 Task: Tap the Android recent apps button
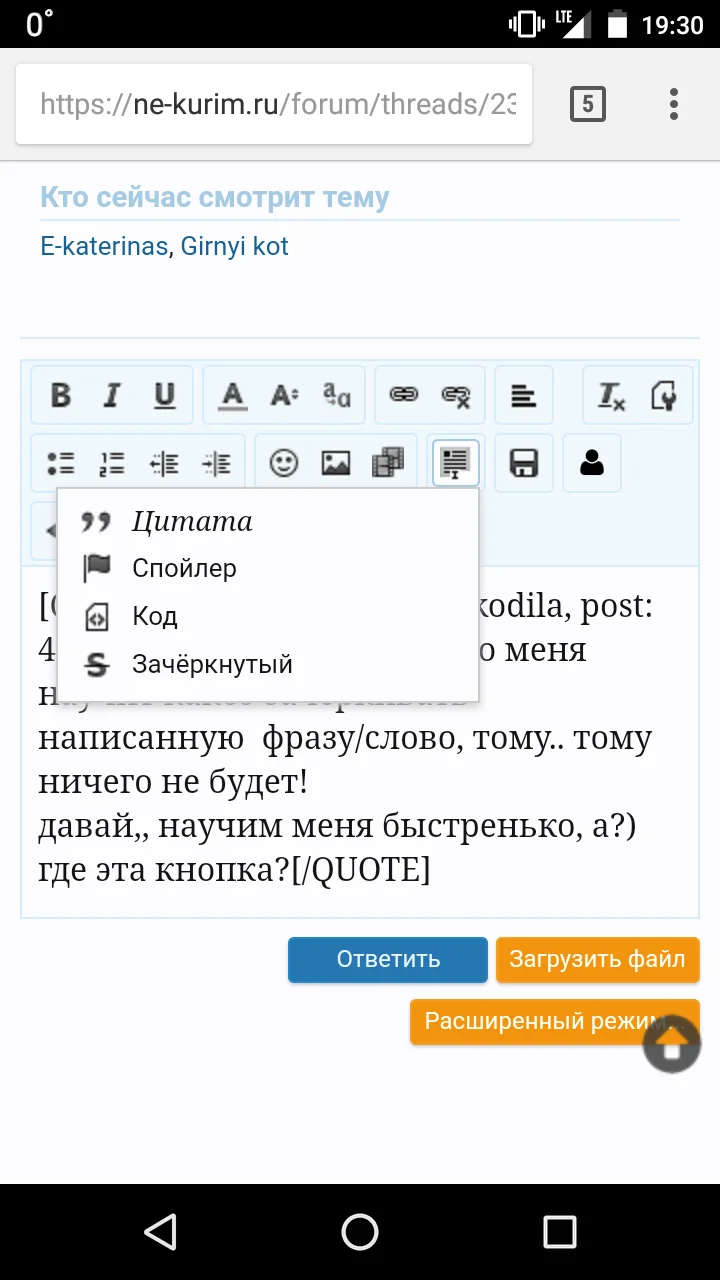coord(560,1232)
